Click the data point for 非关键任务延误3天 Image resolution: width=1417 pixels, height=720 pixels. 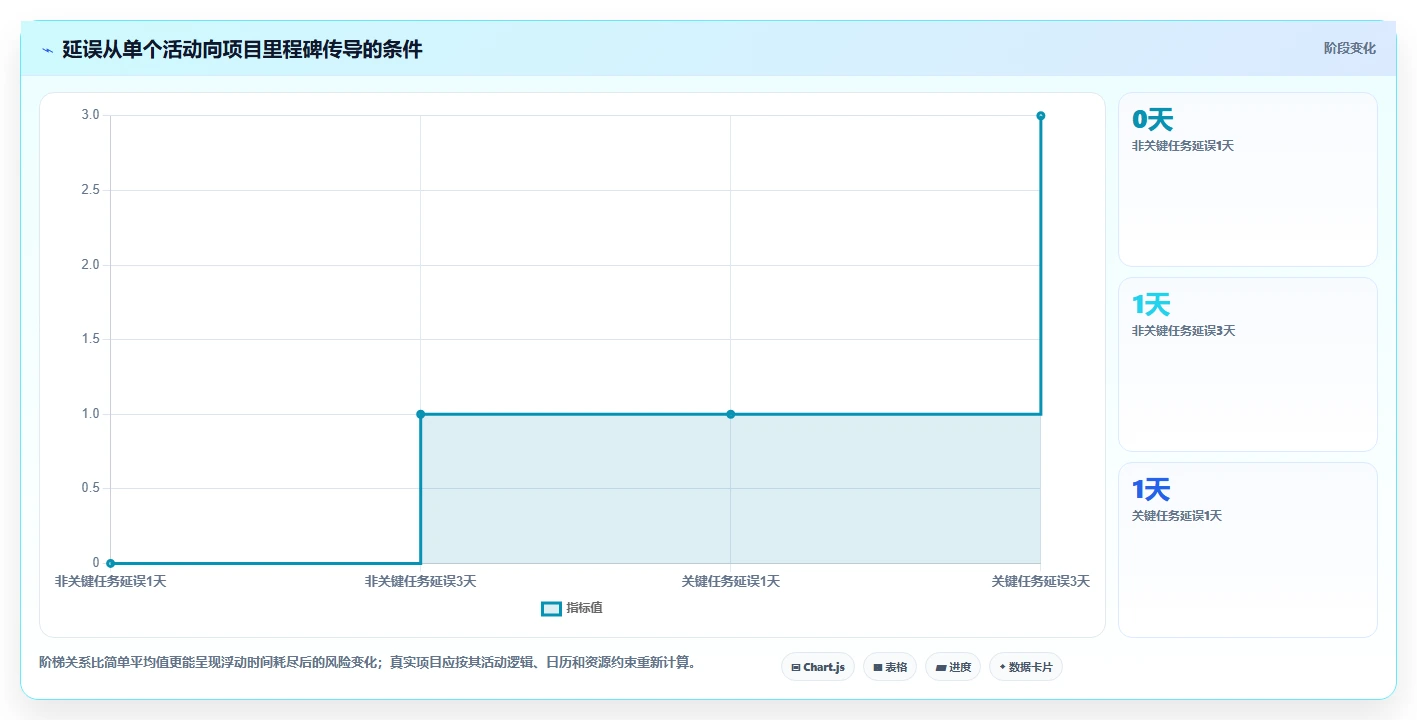420,414
